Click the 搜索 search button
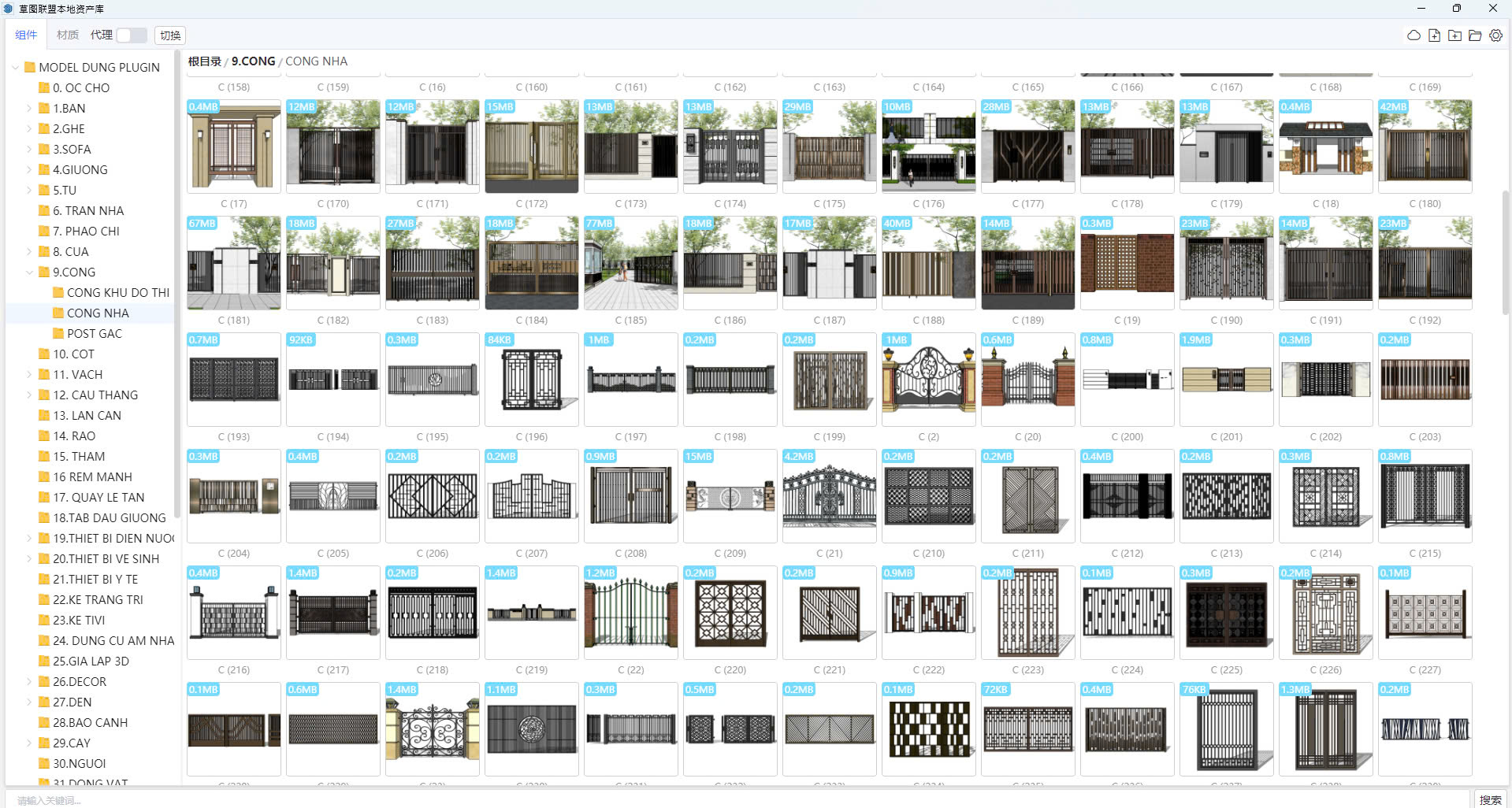The height and width of the screenshot is (808, 1512). click(x=1489, y=799)
